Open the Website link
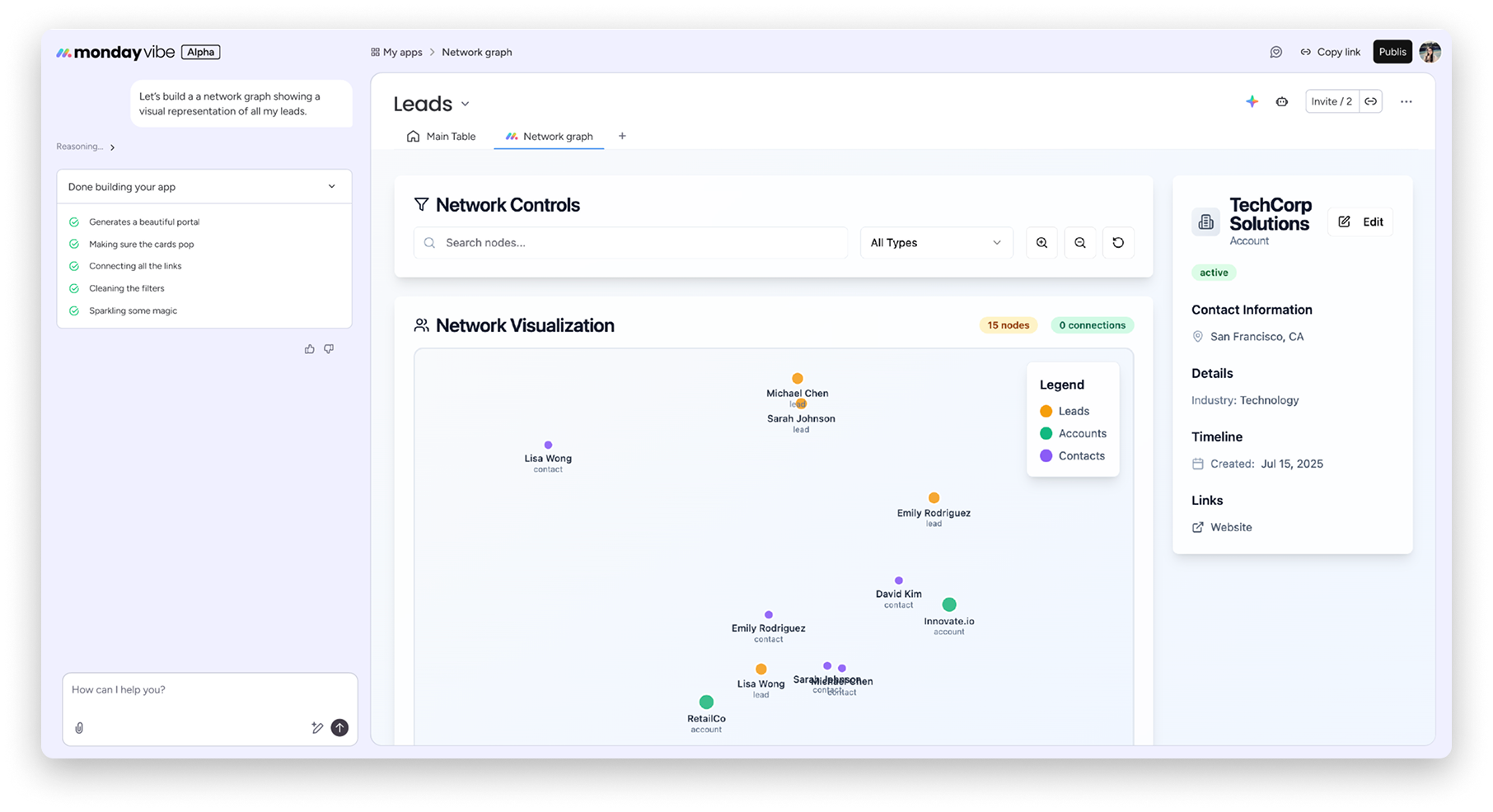The height and width of the screenshot is (812, 1493). 1222,527
